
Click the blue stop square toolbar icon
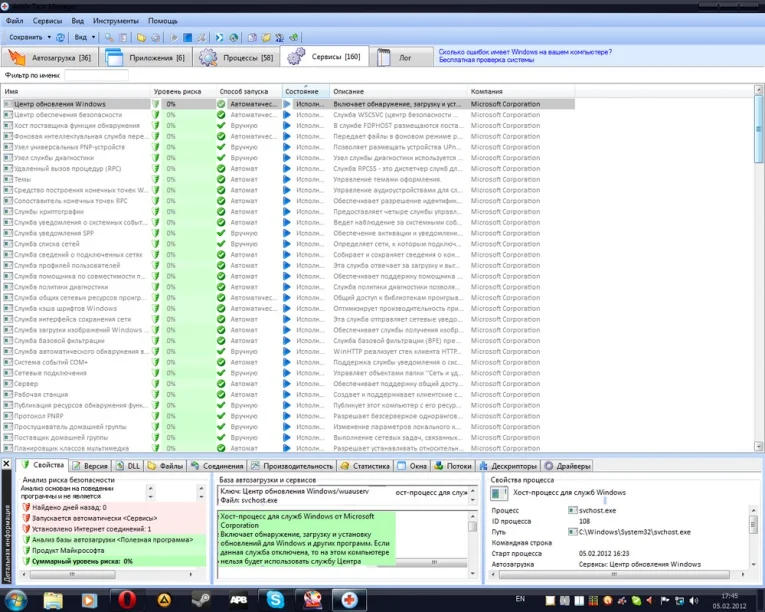pos(187,37)
